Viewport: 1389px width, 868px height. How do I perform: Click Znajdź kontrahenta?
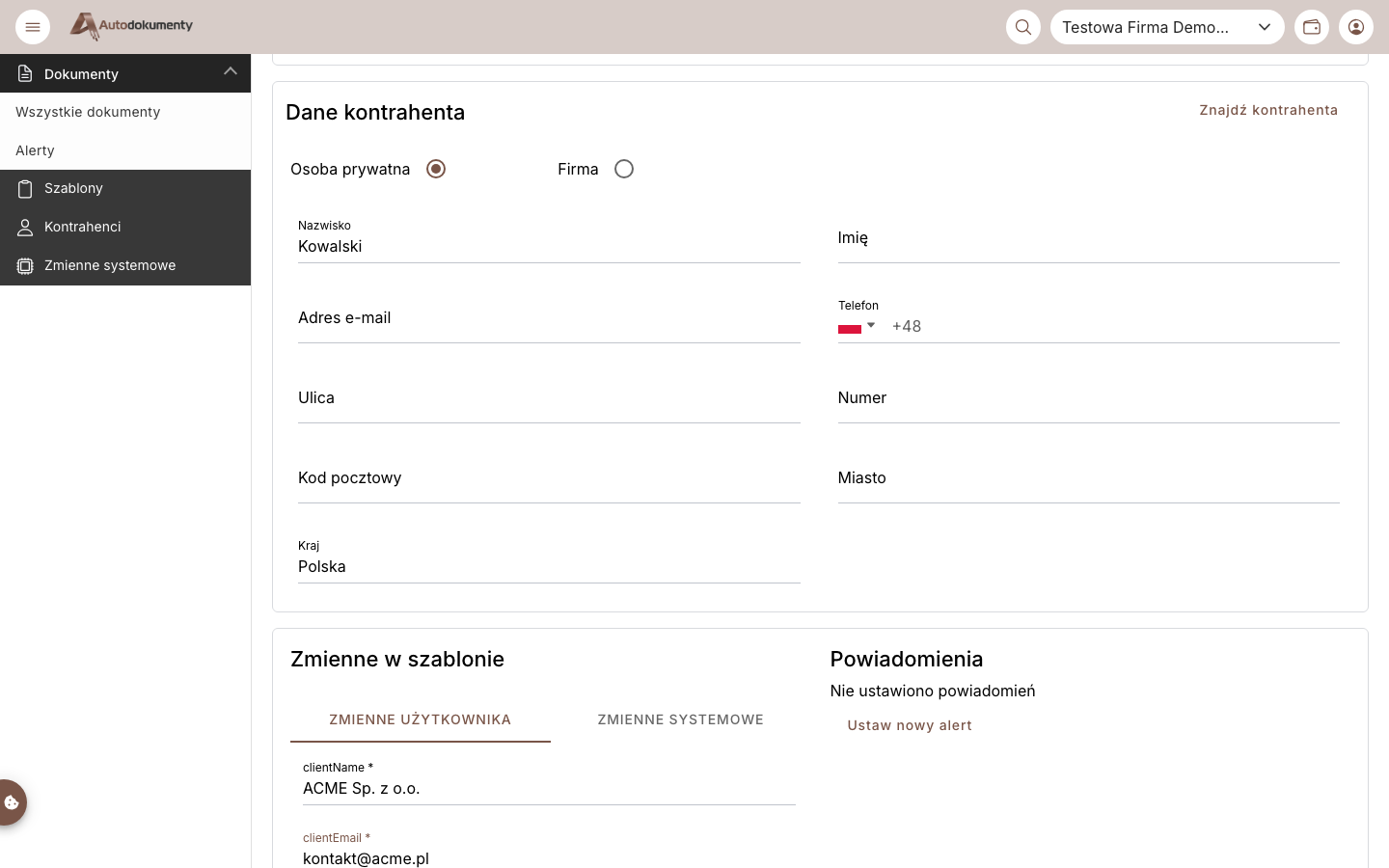[1268, 110]
